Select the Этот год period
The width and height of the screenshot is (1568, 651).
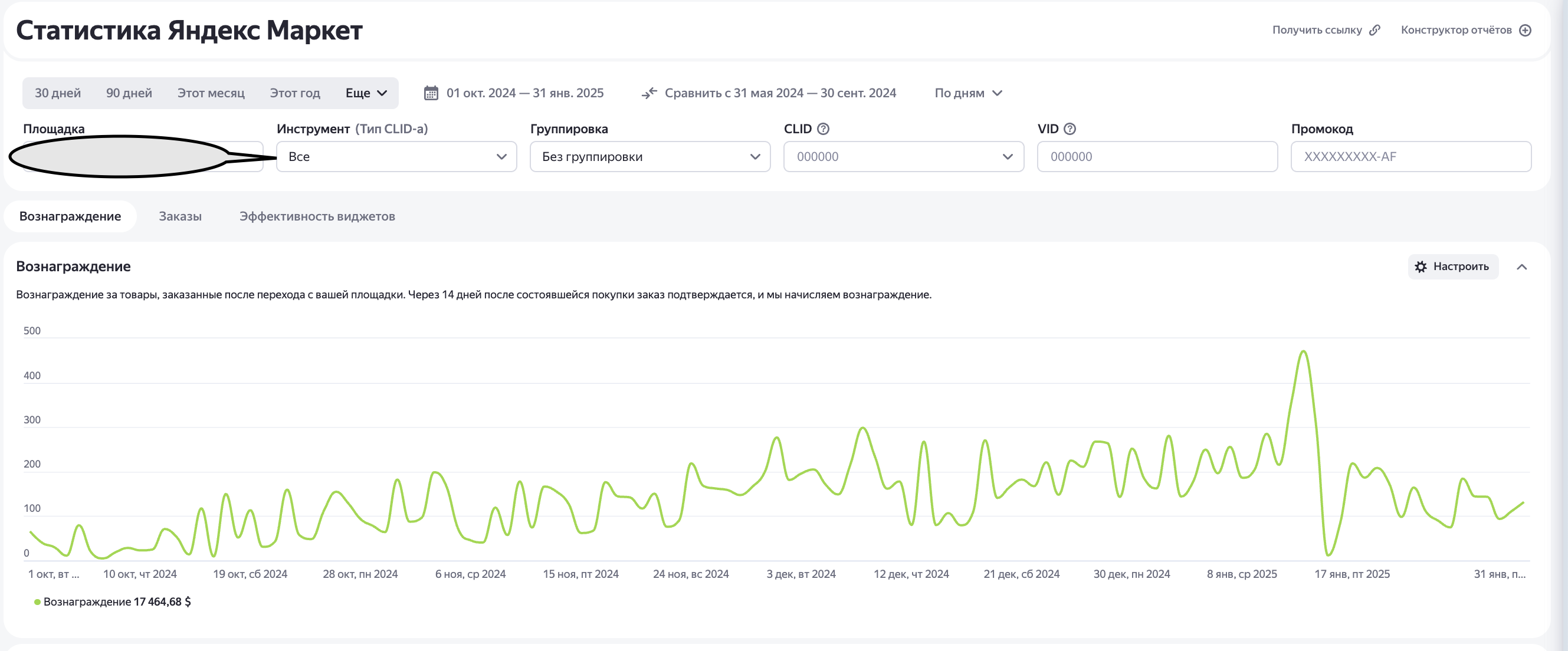click(x=295, y=93)
